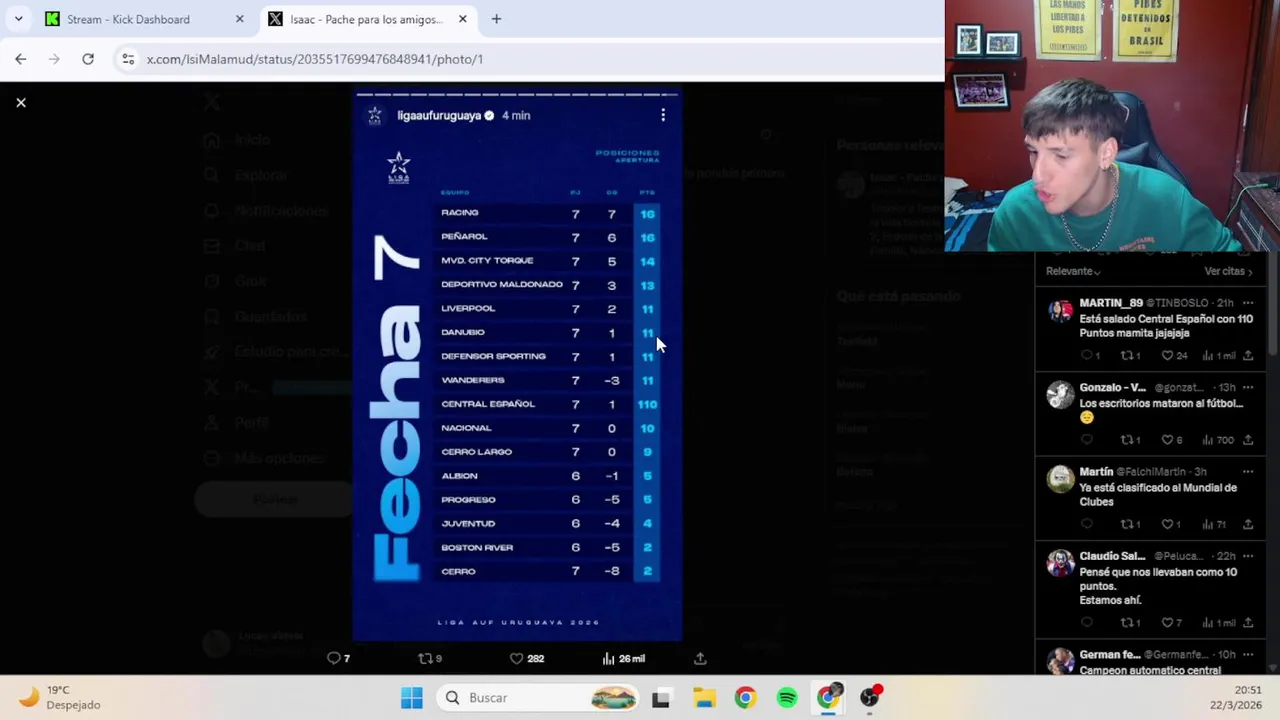Share the photo post via share icon
The height and width of the screenshot is (720, 1280).
coord(700,658)
